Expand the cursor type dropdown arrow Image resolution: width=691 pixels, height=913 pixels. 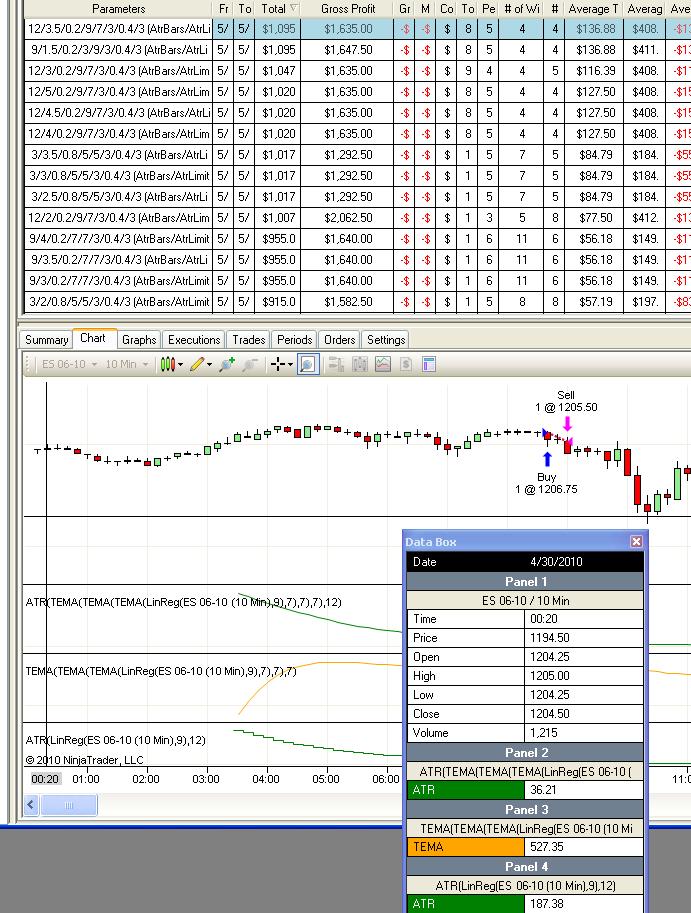[290, 365]
